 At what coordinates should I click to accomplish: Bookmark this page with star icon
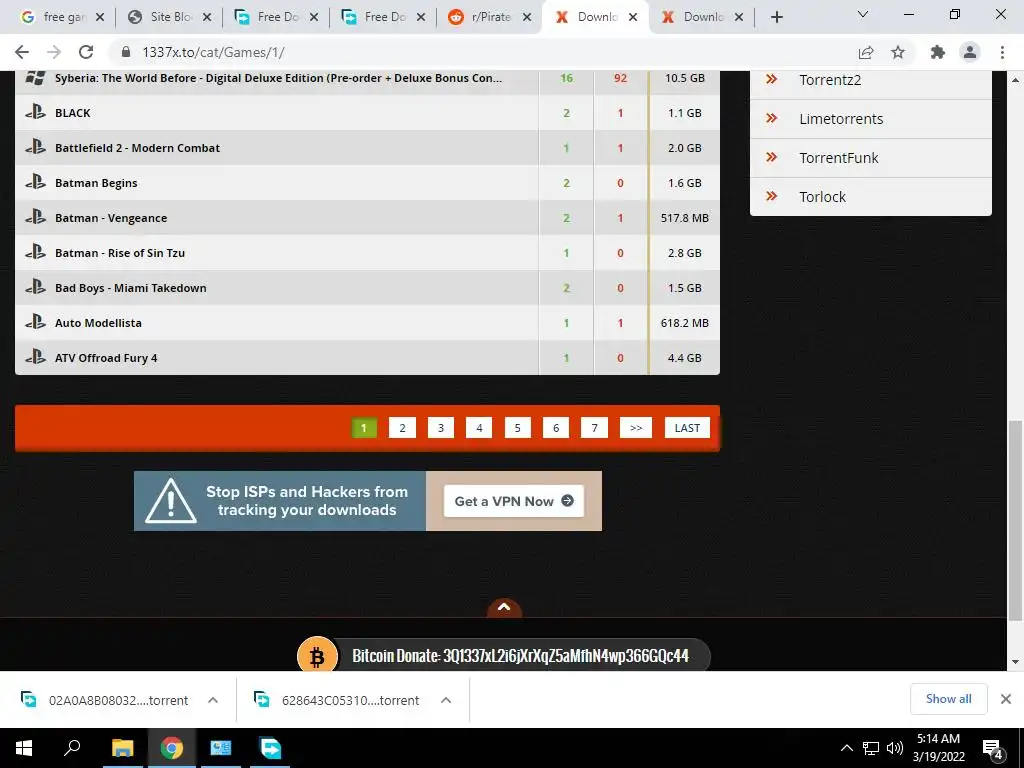(x=898, y=52)
